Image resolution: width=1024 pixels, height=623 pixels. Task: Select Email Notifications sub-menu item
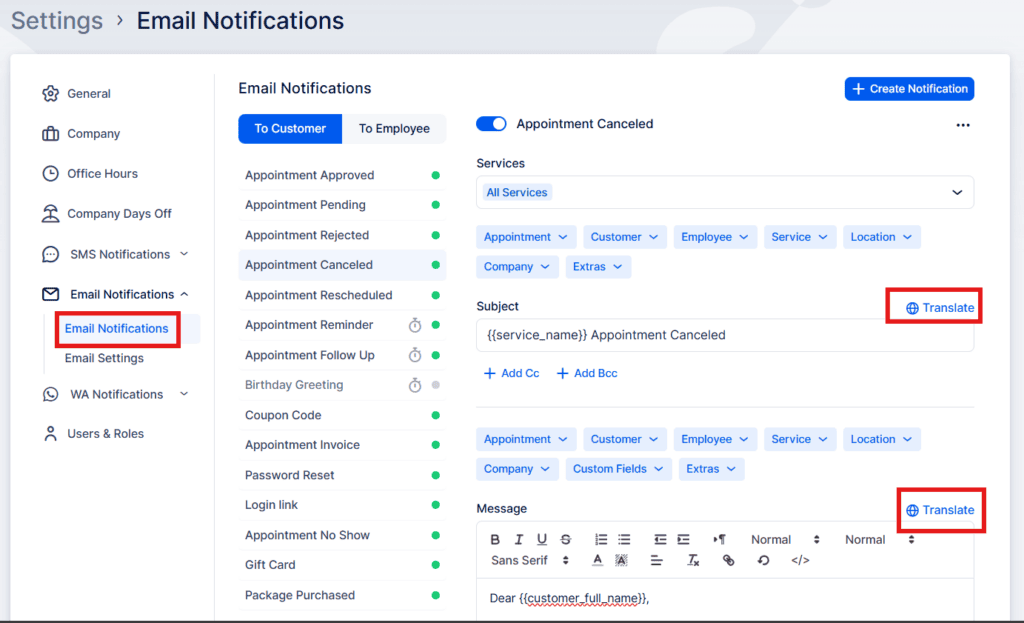click(116, 328)
